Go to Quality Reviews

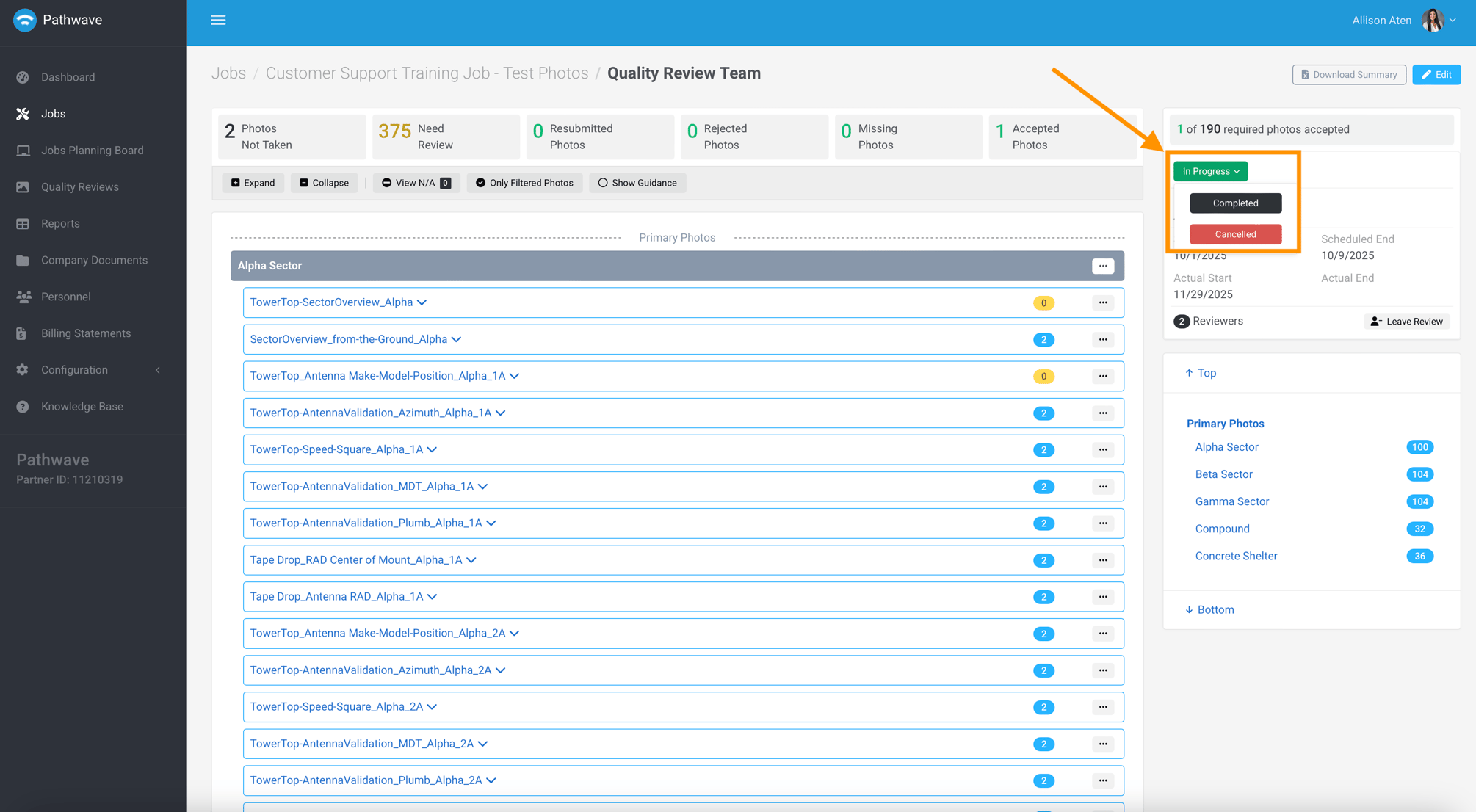pos(79,187)
